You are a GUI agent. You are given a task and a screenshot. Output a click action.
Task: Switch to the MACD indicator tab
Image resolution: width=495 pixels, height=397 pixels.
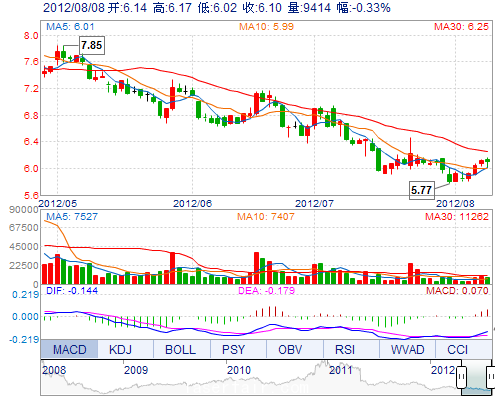[69, 349]
